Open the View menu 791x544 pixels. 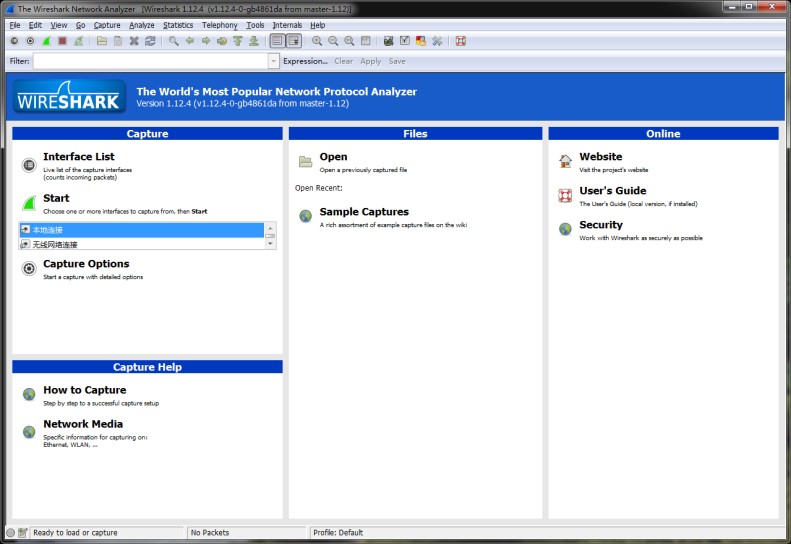(x=59, y=25)
